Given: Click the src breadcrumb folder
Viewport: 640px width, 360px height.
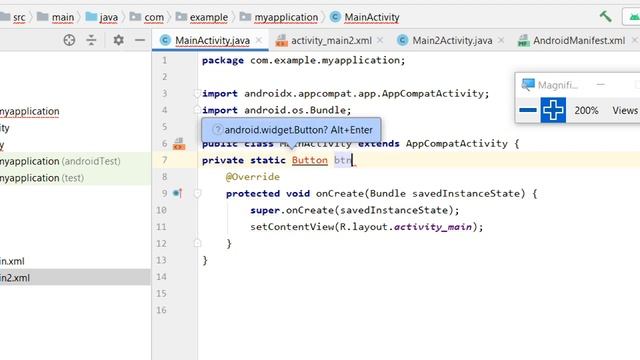Looking at the screenshot, I should click(13, 17).
